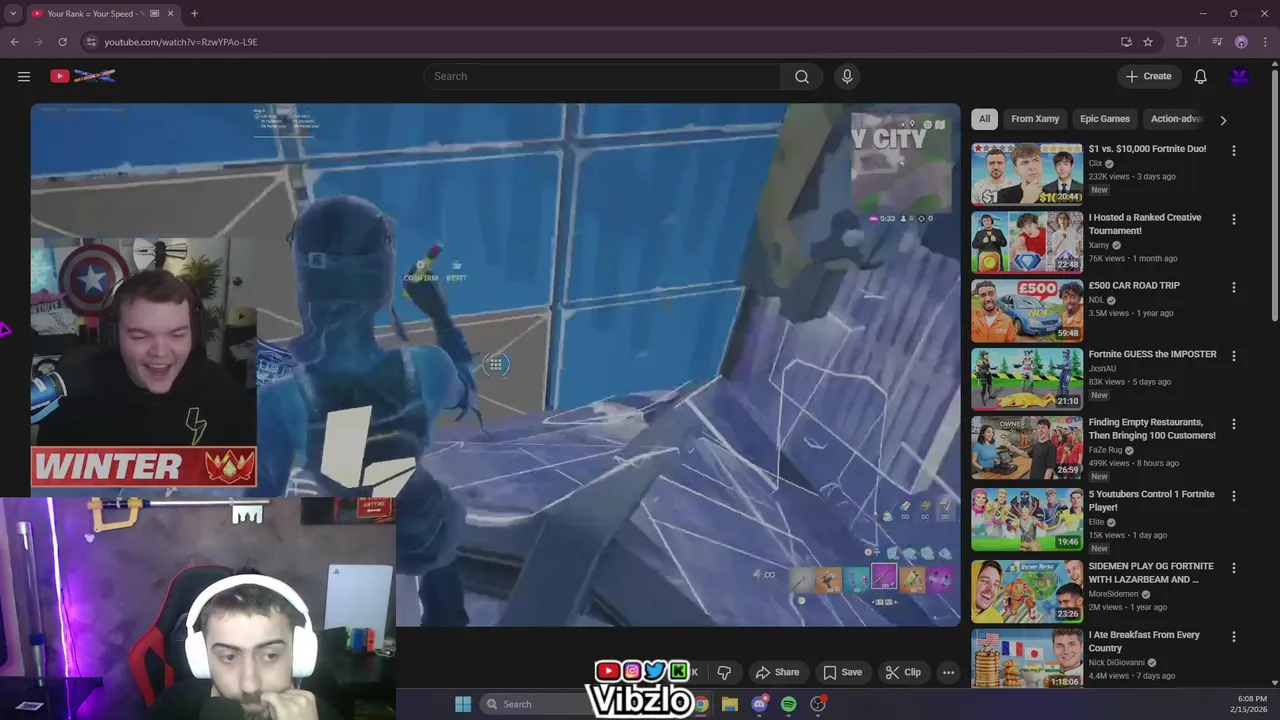Show more filter chips with right chevron
Screen dimensions: 1280x720
1223,120
